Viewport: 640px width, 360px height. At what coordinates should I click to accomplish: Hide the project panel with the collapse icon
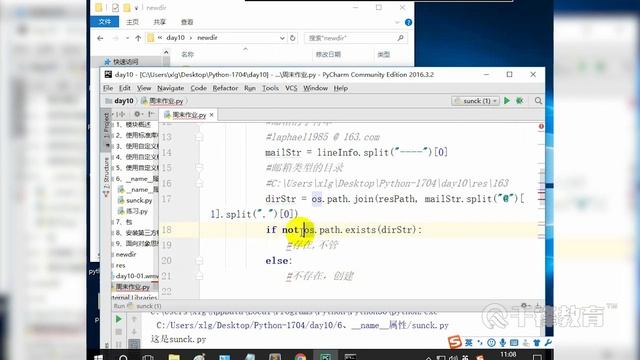[151, 114]
